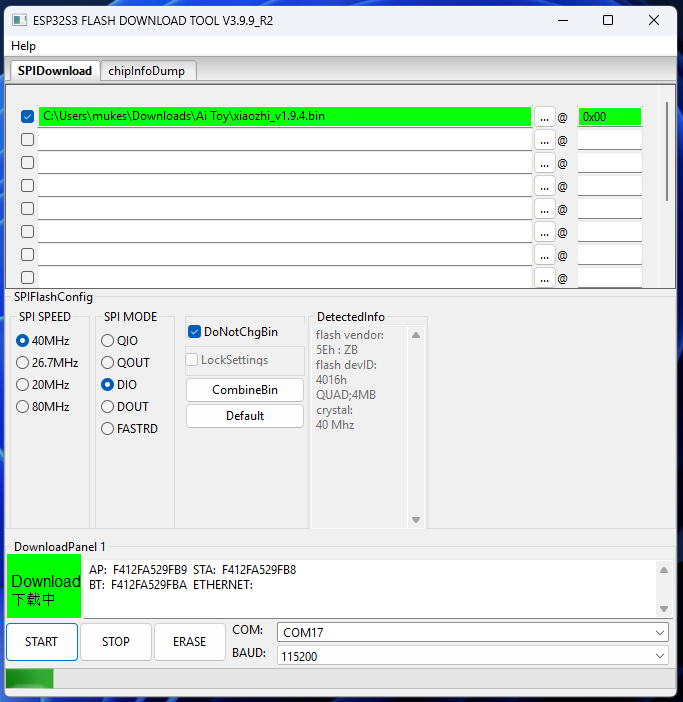This screenshot has width=683, height=702.
Task: Click the AP: F412FA529FB9 text
Action: pos(138,570)
